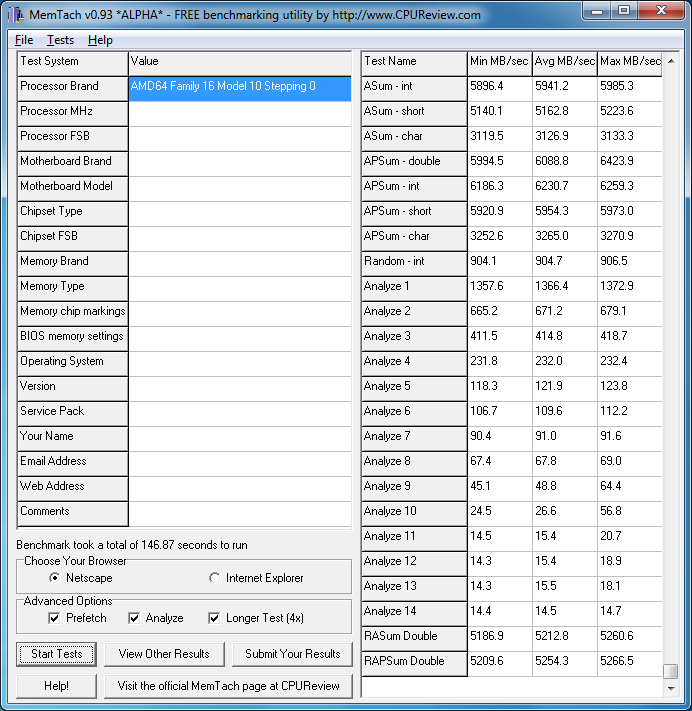The height and width of the screenshot is (711, 692).
Task: Click the Version value field
Action: (x=240, y=389)
